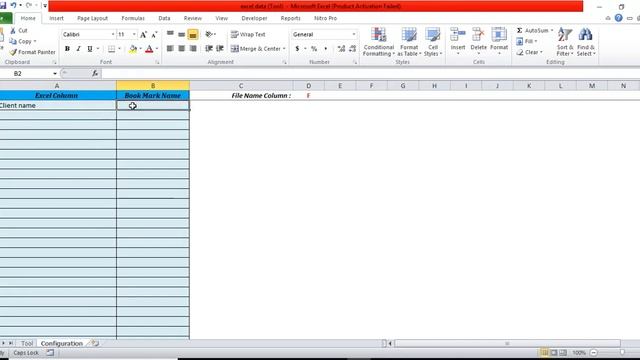Click the horizontal scrollbar
640x360 pixels.
[507, 343]
